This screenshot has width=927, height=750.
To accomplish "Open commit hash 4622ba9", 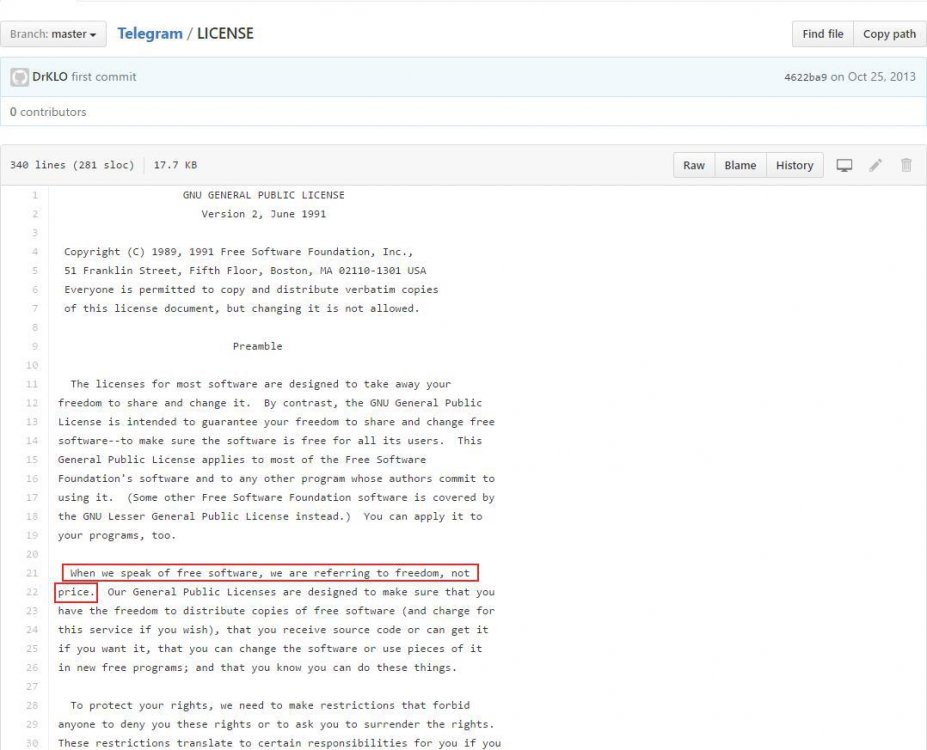I will click(805, 78).
